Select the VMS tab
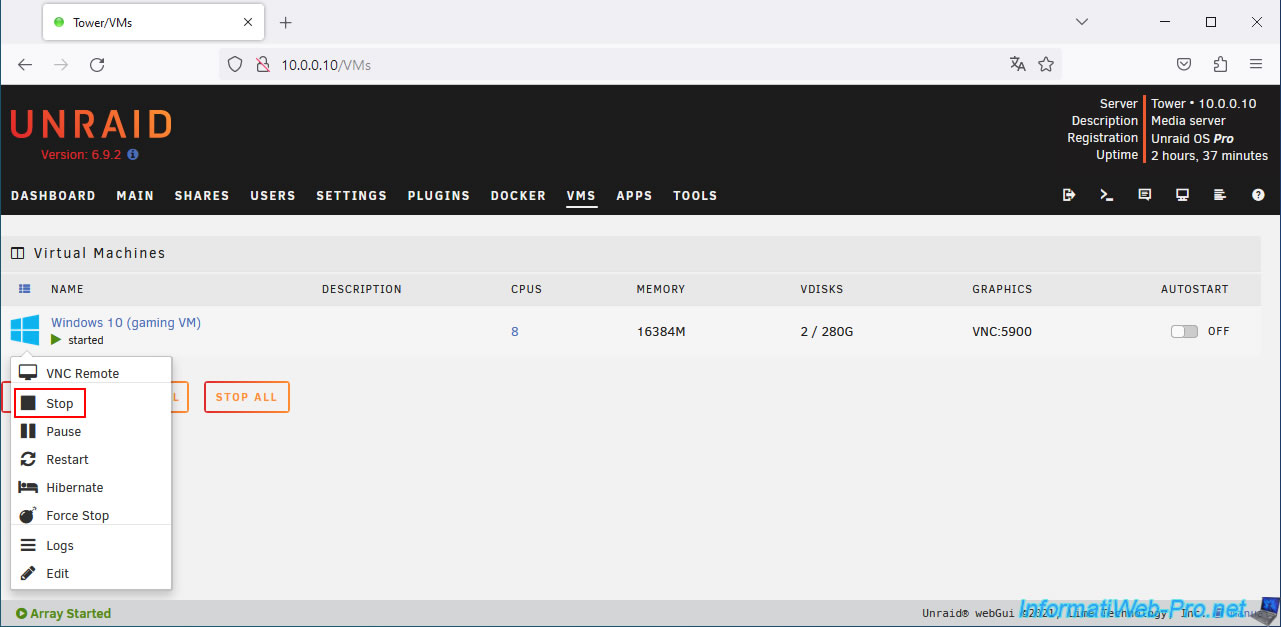Viewport: 1281px width, 627px height. point(581,196)
